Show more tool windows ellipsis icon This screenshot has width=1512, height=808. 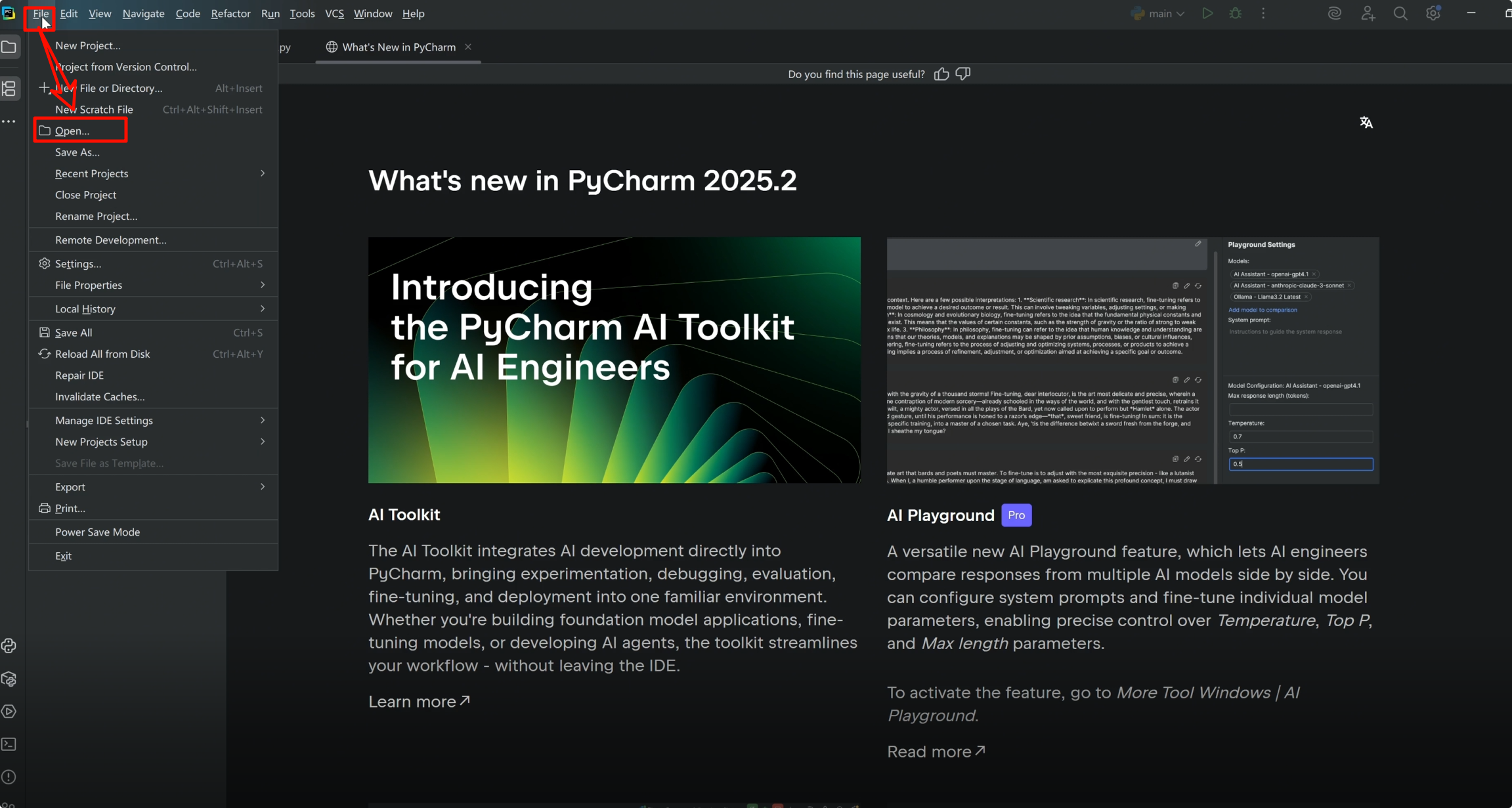coord(9,122)
